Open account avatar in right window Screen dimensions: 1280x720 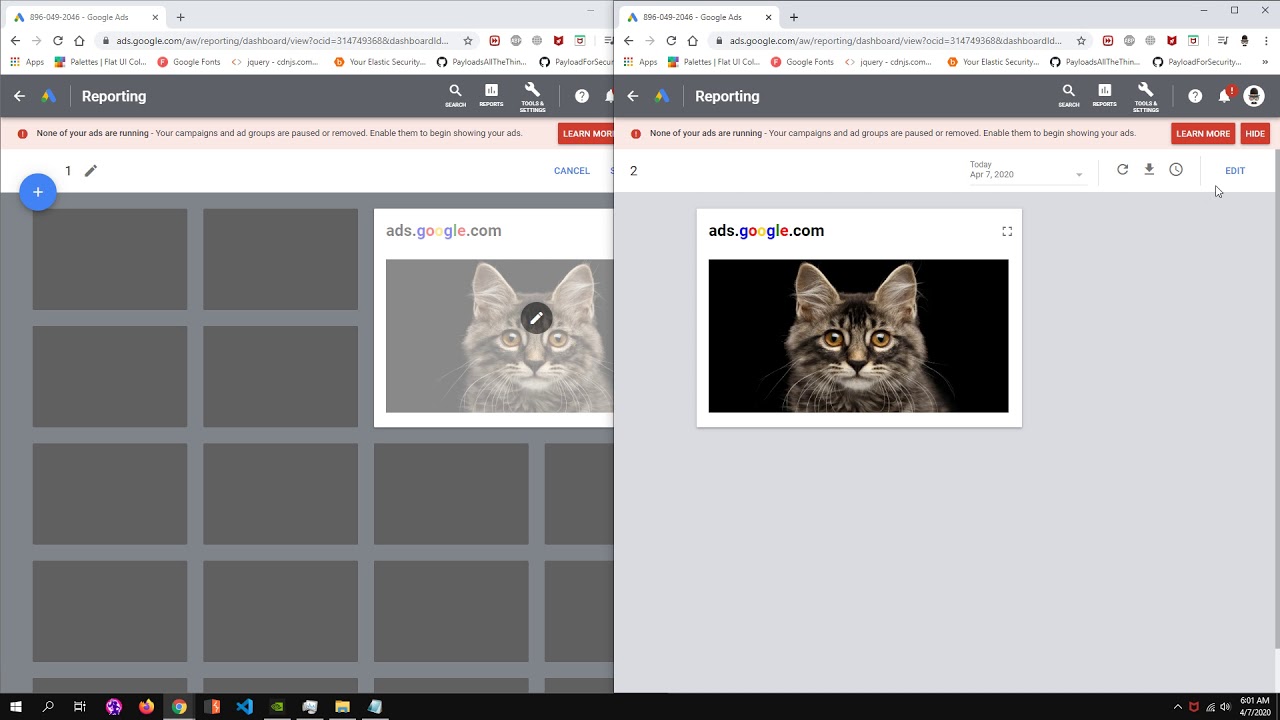[1253, 96]
